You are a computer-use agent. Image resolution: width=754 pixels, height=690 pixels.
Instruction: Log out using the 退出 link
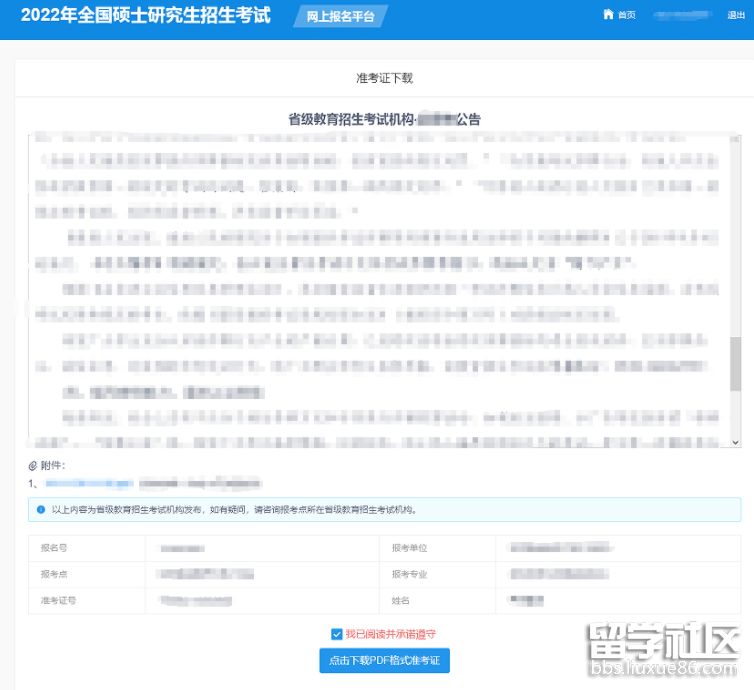pyautogui.click(x=735, y=15)
